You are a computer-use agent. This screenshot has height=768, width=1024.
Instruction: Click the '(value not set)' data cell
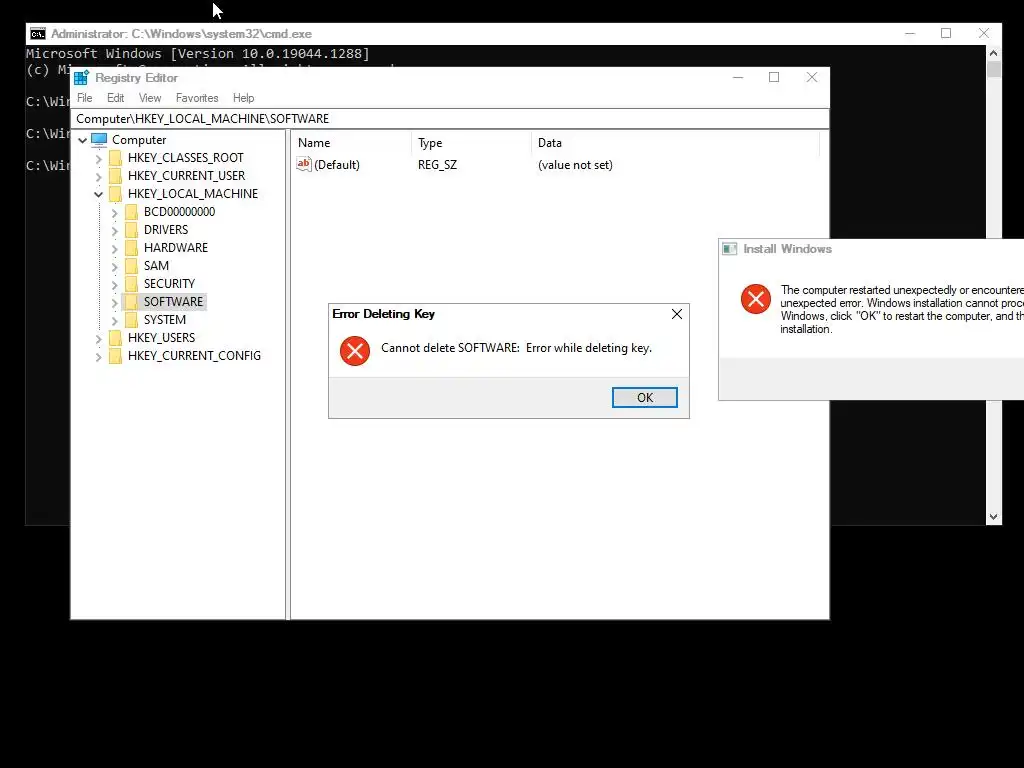point(575,165)
